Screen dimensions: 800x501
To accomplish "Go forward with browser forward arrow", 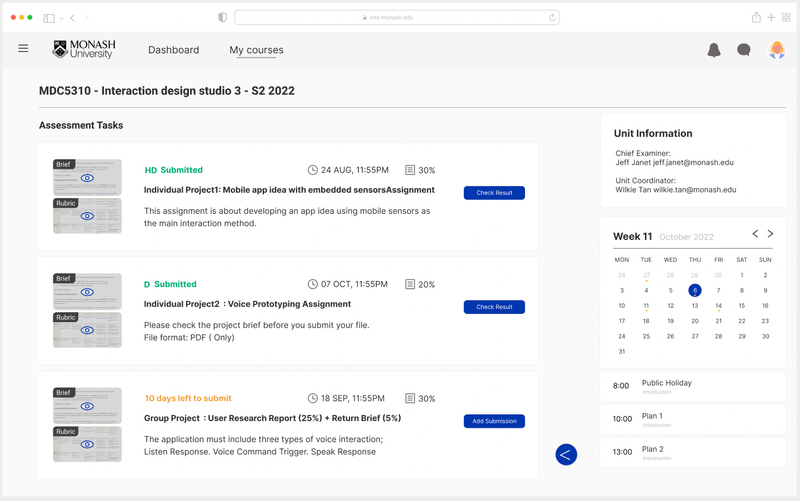I will [x=86, y=18].
